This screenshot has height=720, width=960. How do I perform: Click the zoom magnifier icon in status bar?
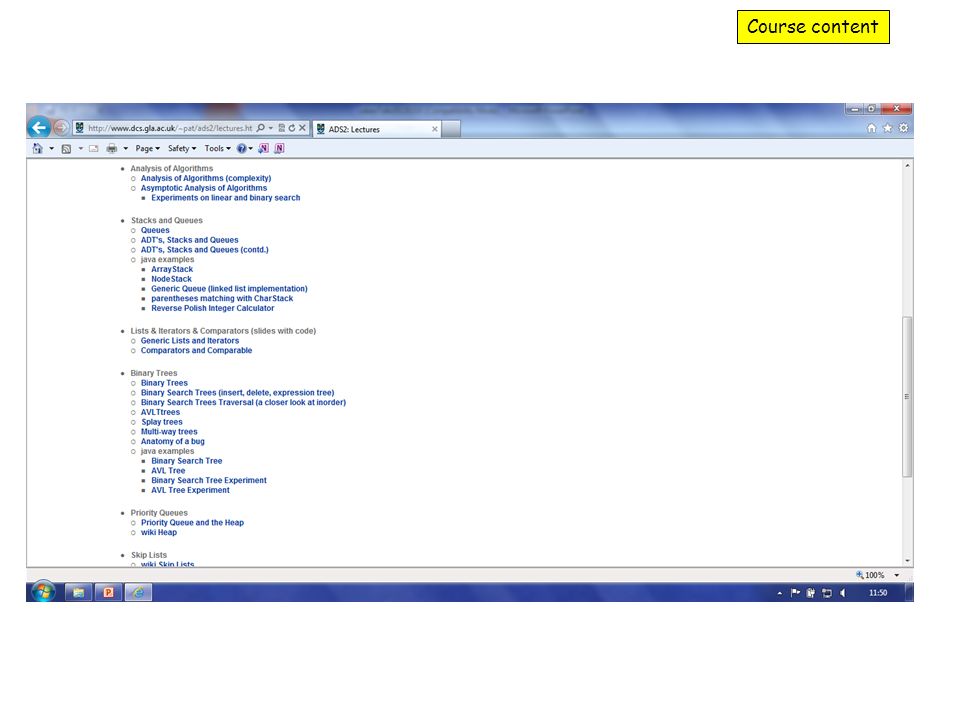coord(860,575)
